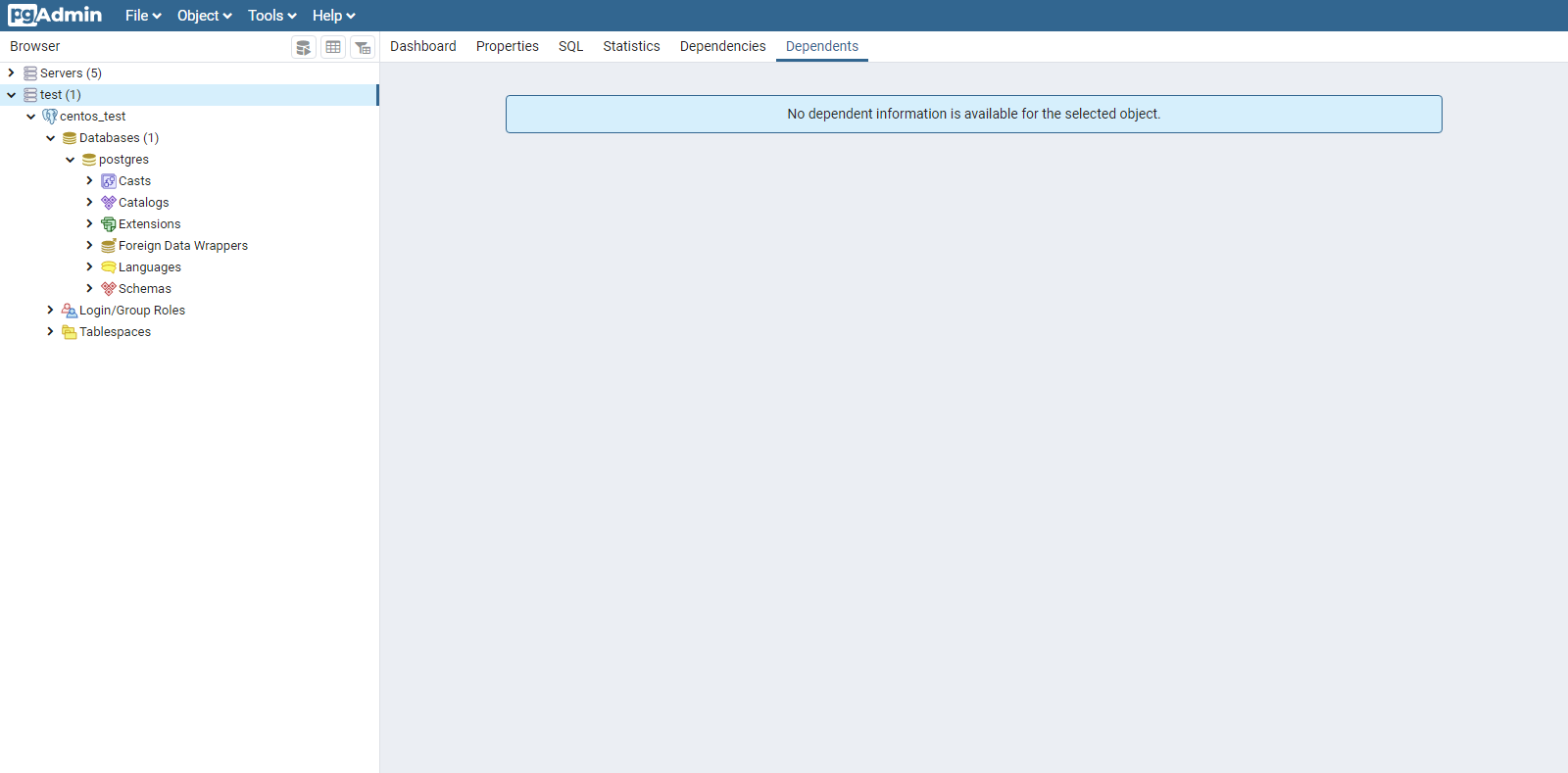Image resolution: width=1568 pixels, height=773 pixels.
Task: Open the Object menu
Action: point(204,16)
